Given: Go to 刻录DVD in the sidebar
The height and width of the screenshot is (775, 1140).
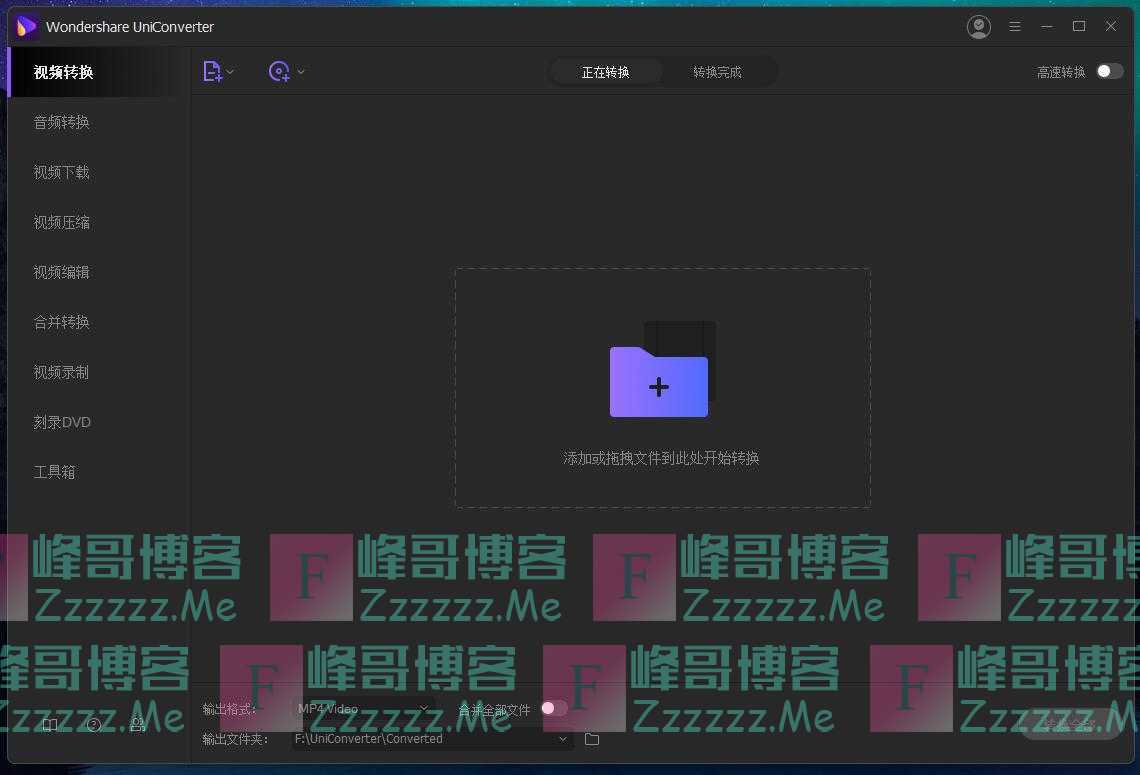Looking at the screenshot, I should [x=62, y=422].
